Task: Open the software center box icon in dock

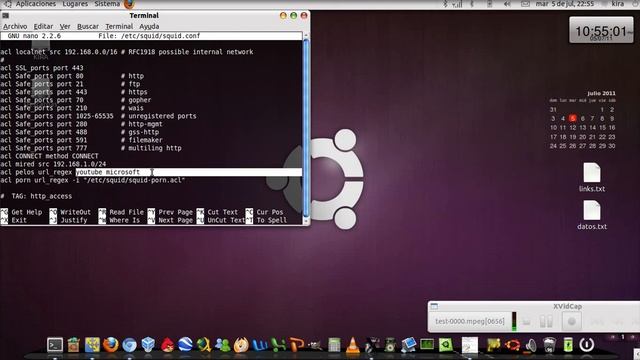Action: (x=73, y=345)
